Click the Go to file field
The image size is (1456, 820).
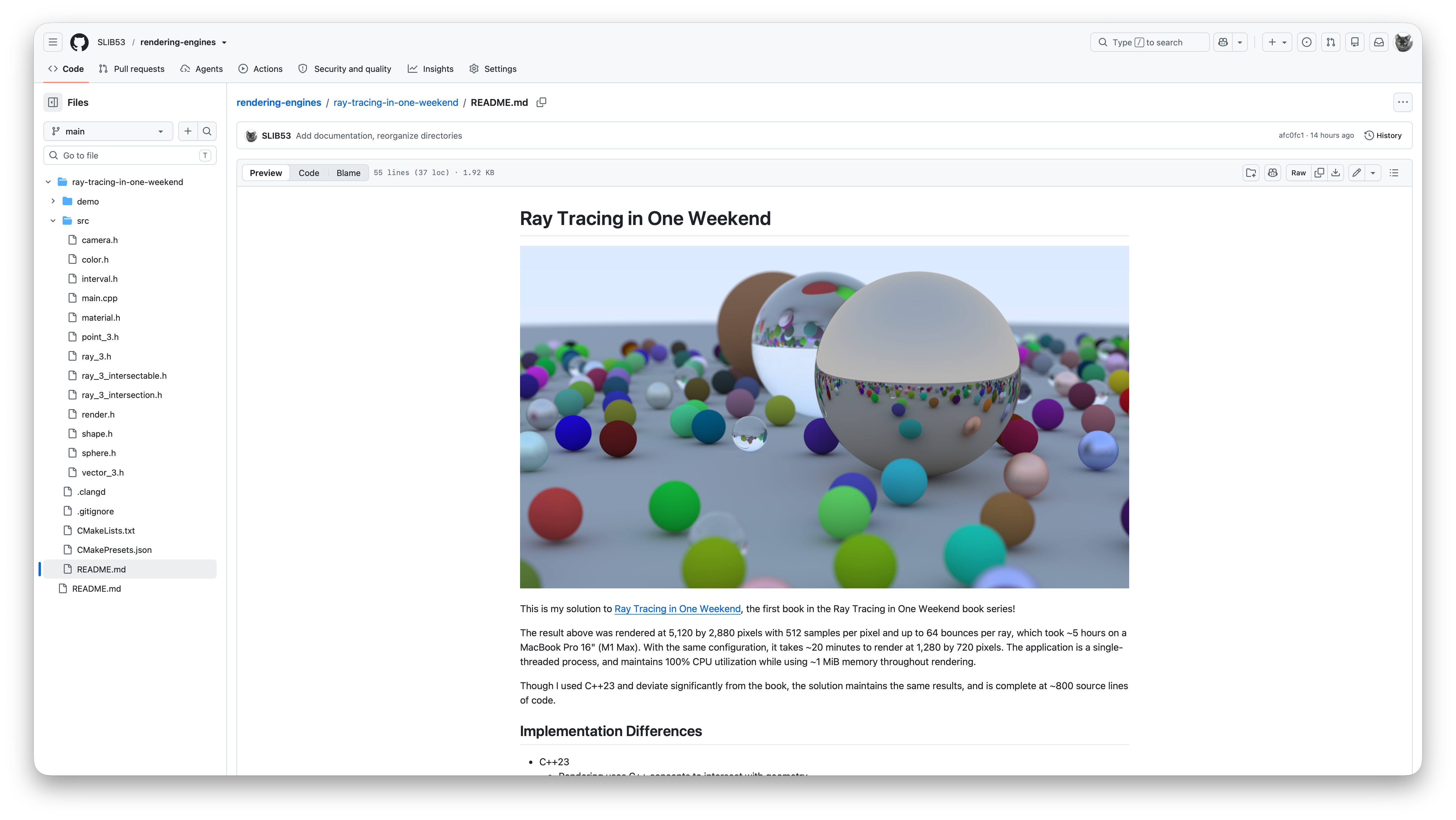130,156
